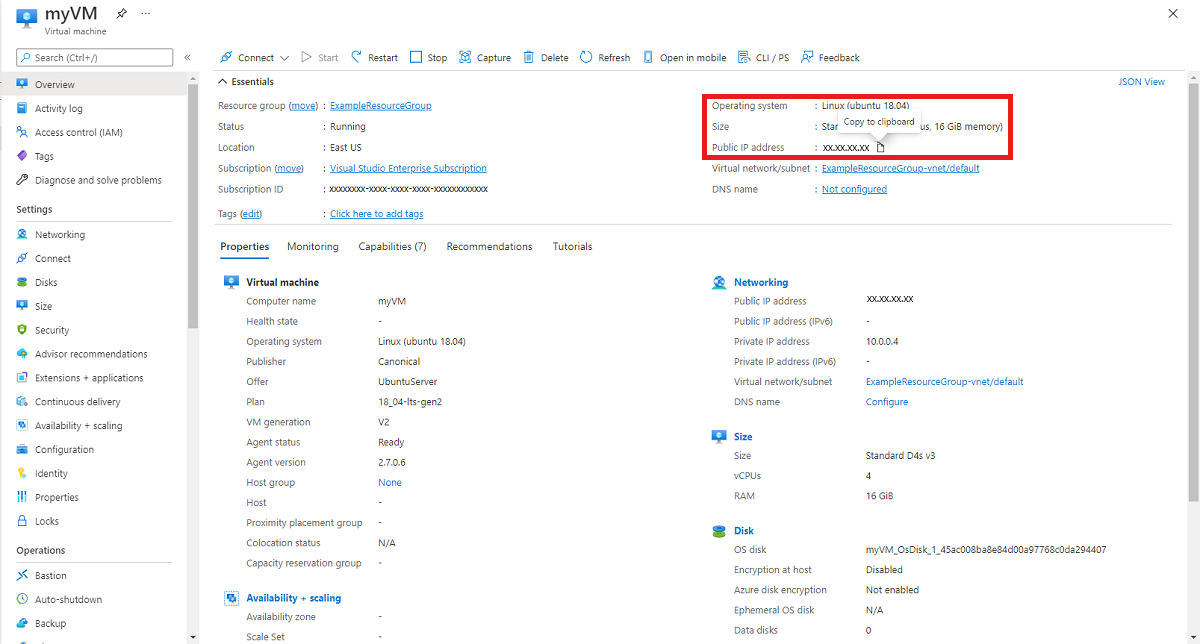
Task: Click None link for Host group
Action: [390, 483]
